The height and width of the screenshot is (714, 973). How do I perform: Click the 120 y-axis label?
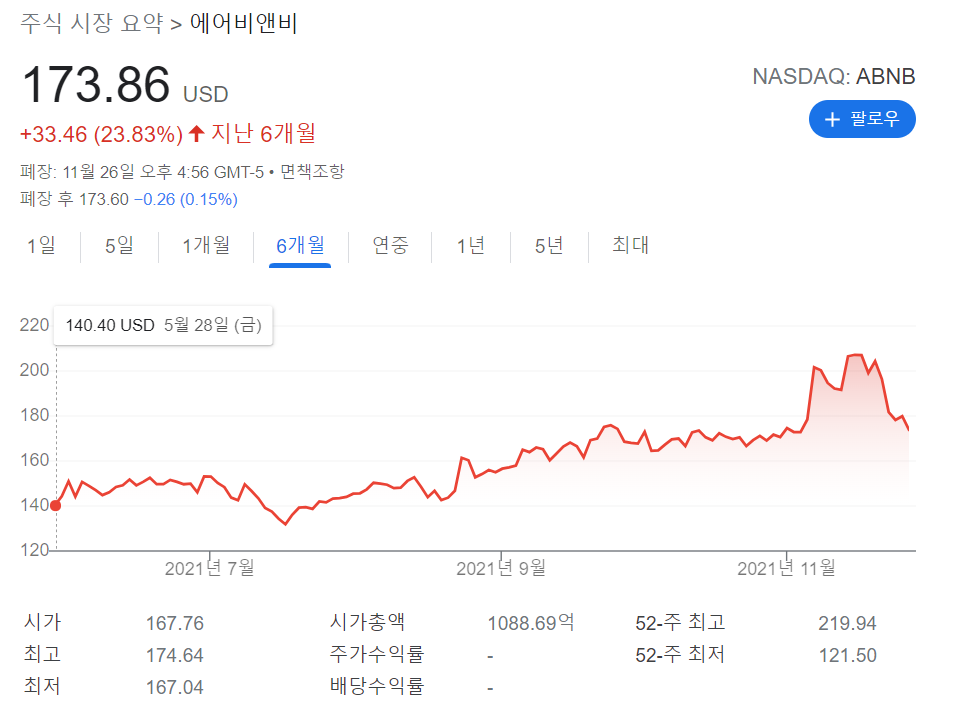coord(34,550)
